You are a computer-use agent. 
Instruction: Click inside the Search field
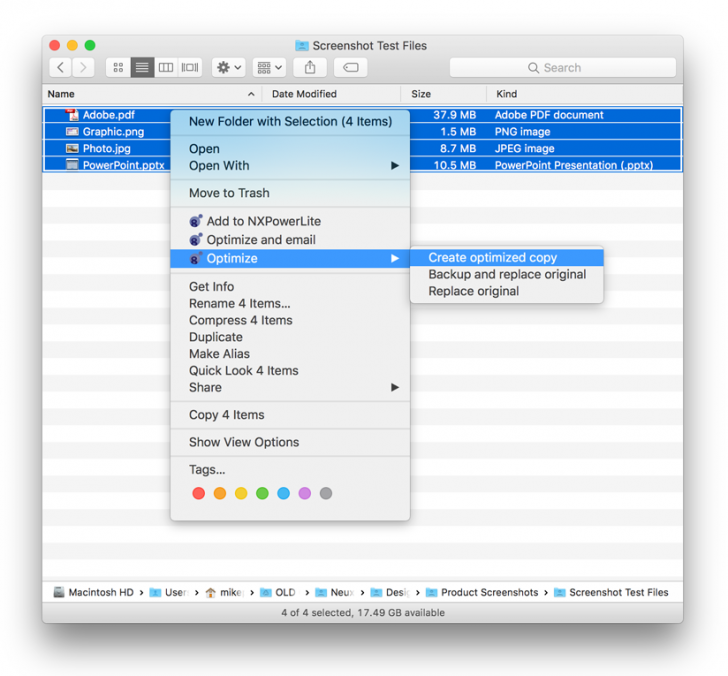point(563,68)
